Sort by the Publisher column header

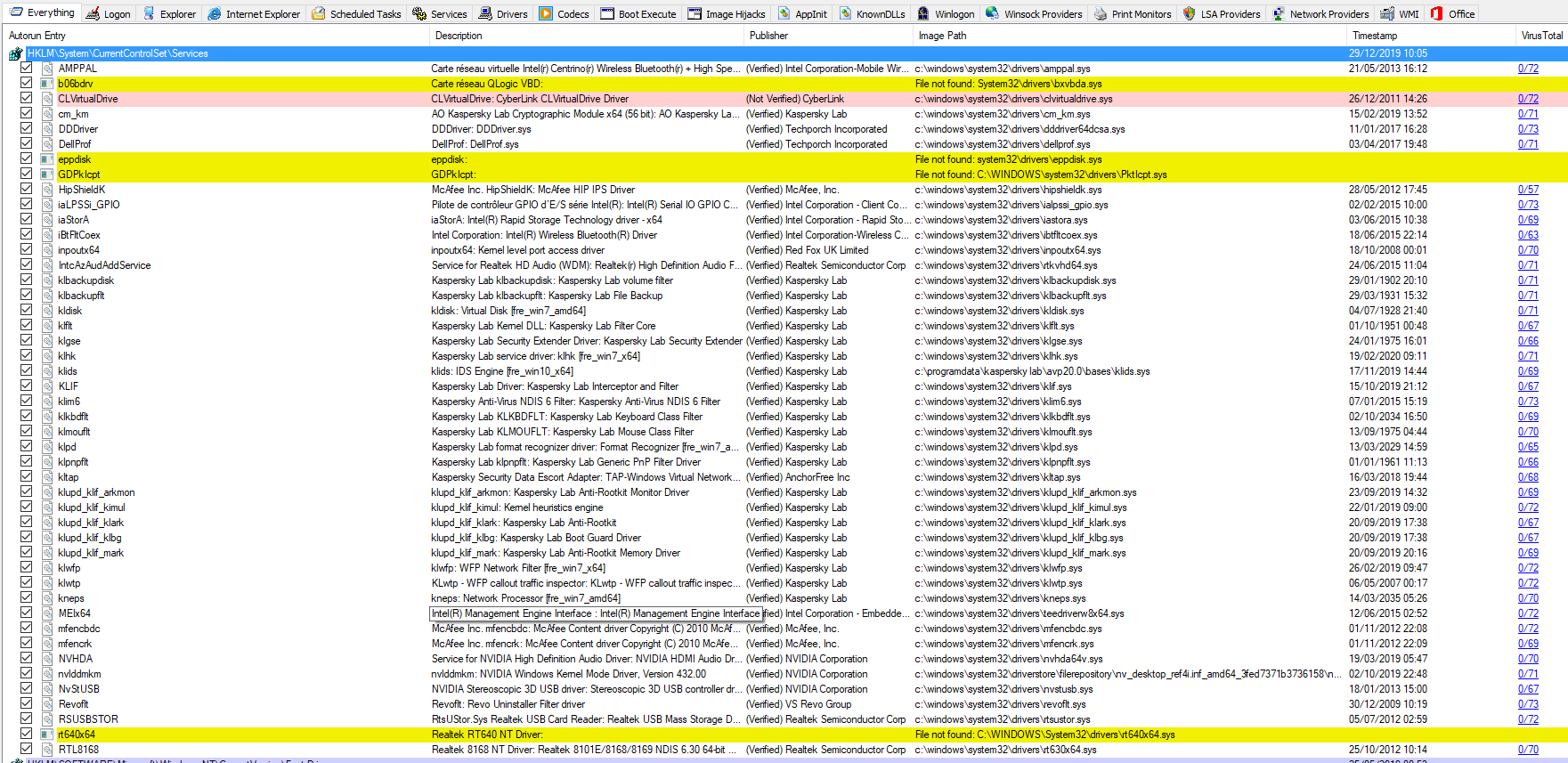(828, 36)
